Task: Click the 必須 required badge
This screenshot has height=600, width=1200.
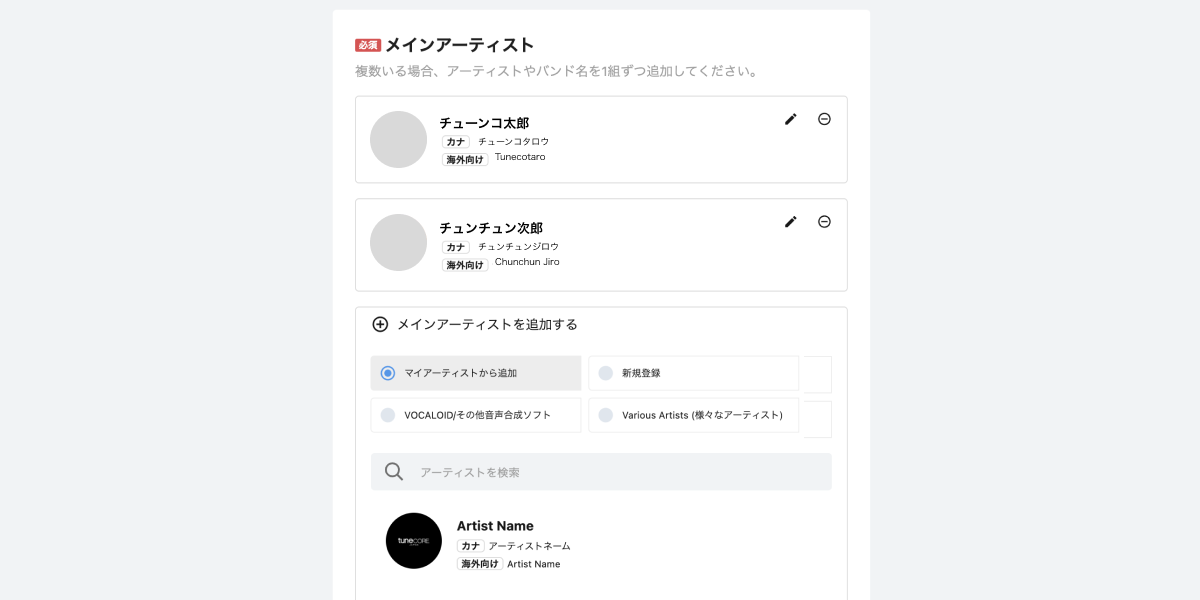Action: [368, 45]
